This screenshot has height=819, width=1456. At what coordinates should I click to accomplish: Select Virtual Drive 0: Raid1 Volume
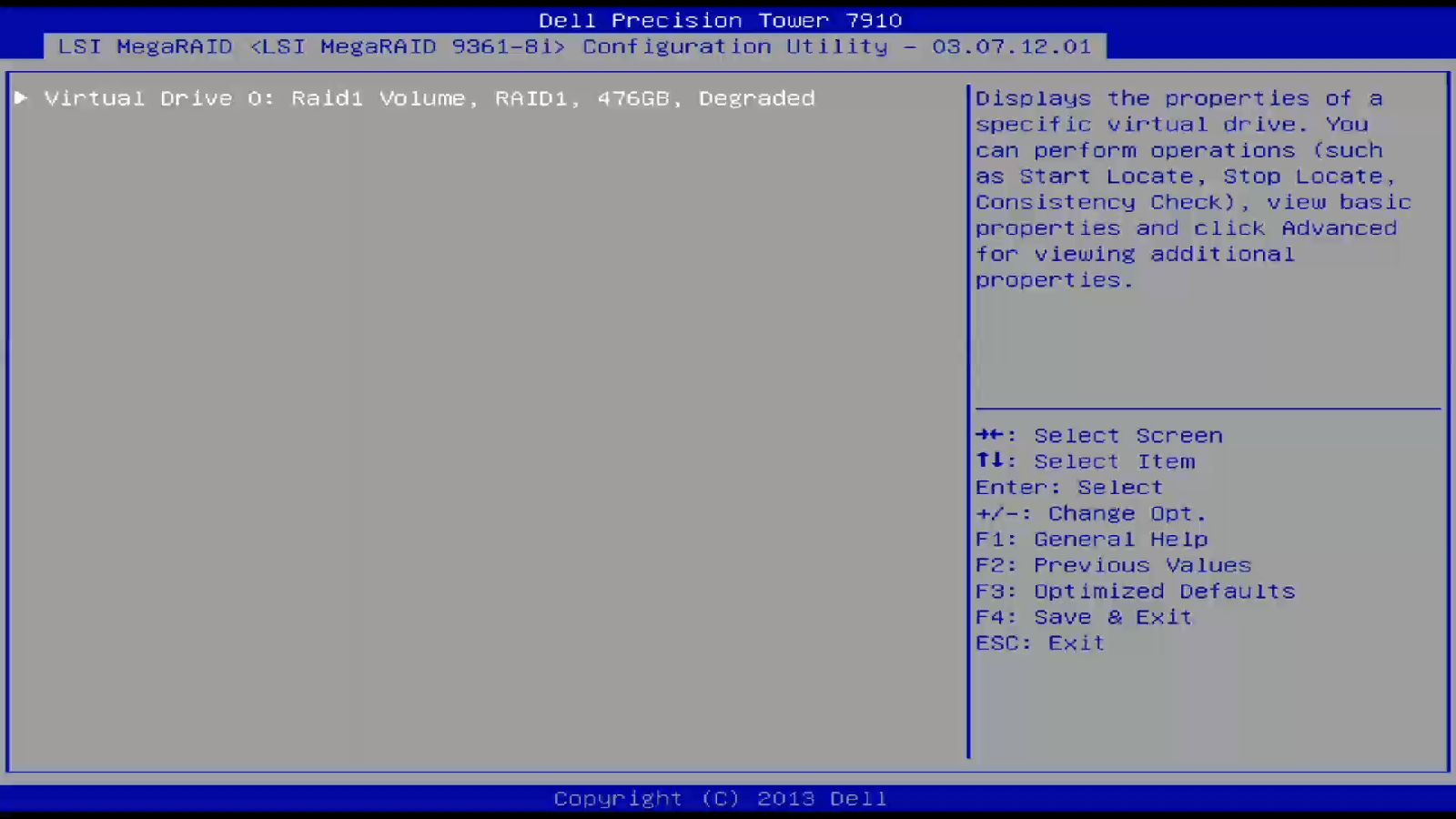(364, 98)
